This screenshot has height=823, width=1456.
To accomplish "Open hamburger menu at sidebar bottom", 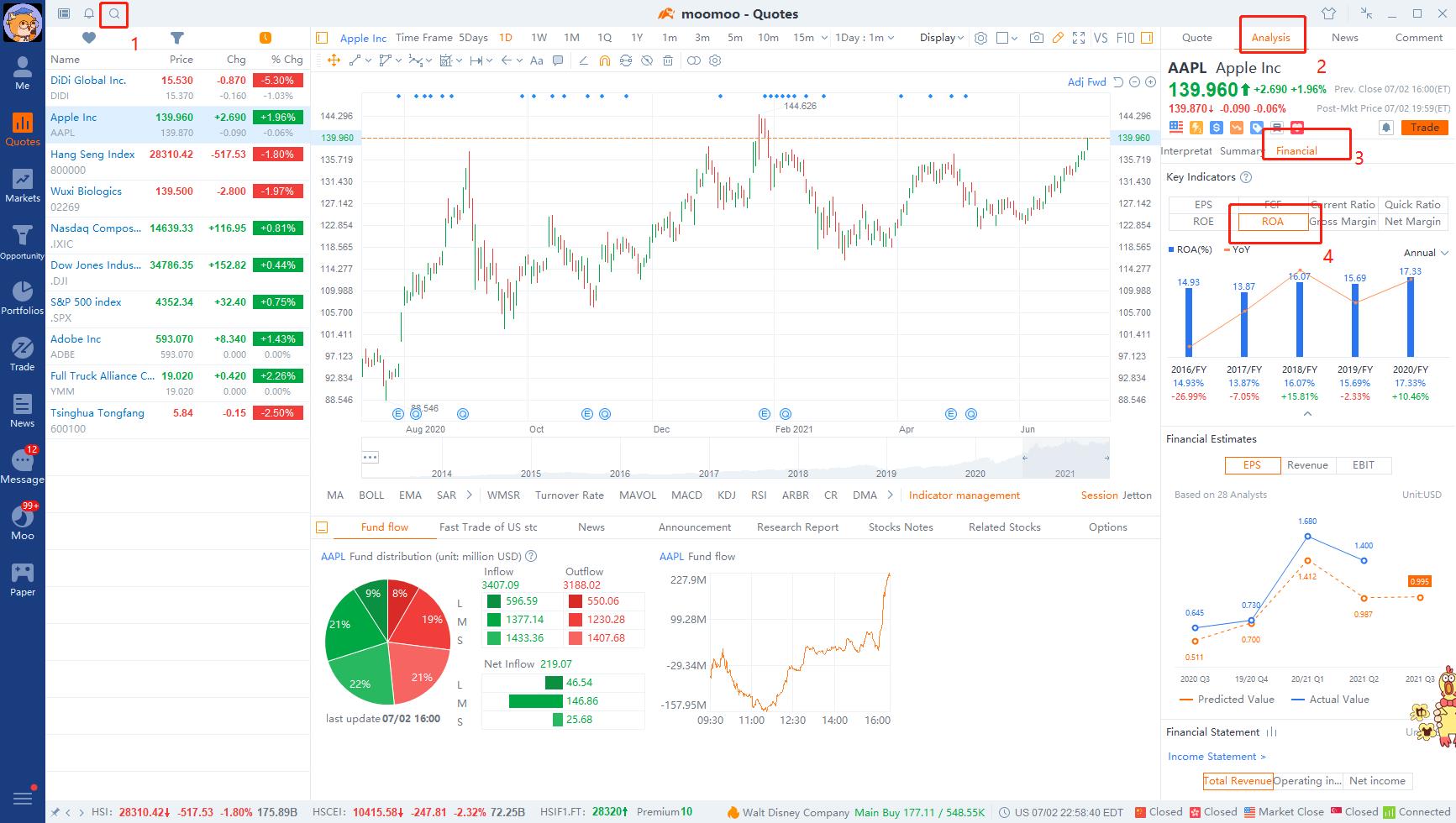I will pyautogui.click(x=23, y=798).
